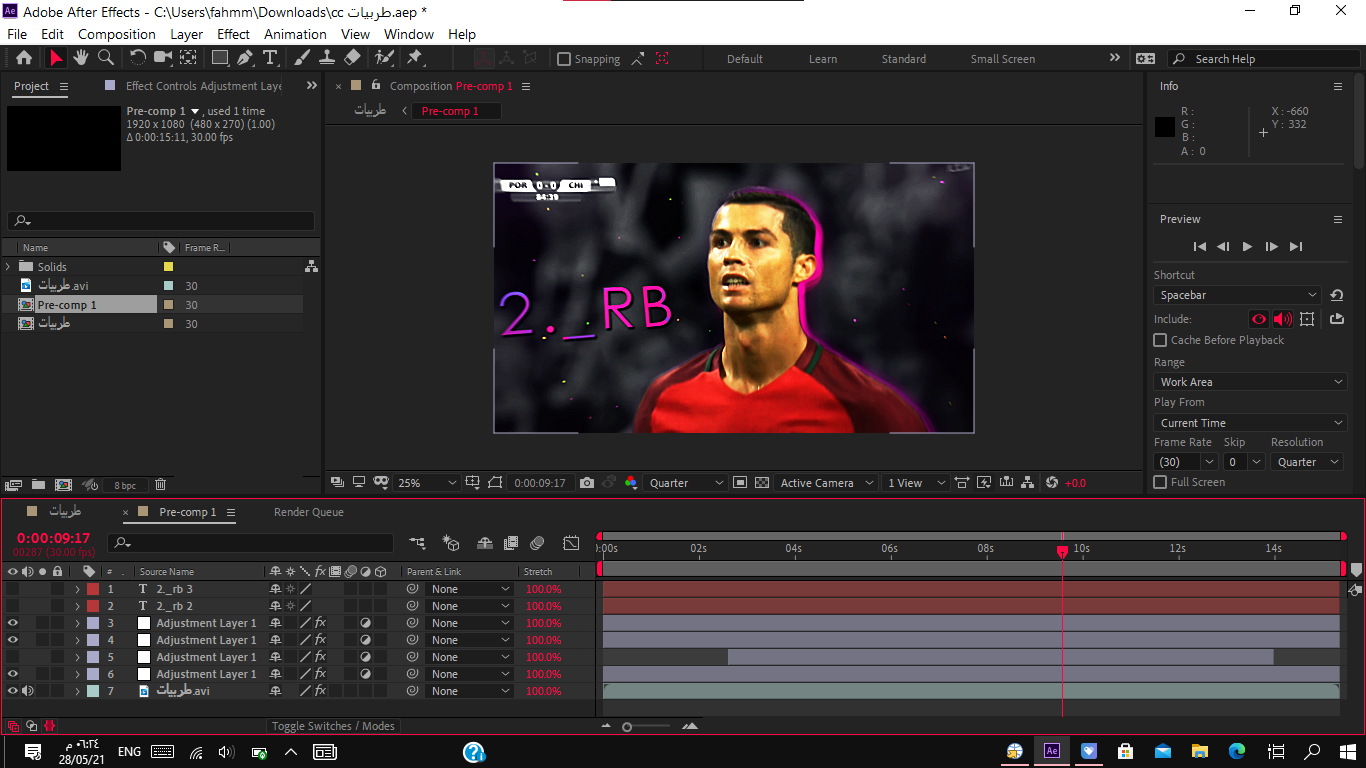Click the Ae icon in the Windows taskbar
Image resolution: width=1366 pixels, height=768 pixels.
pos(1052,751)
